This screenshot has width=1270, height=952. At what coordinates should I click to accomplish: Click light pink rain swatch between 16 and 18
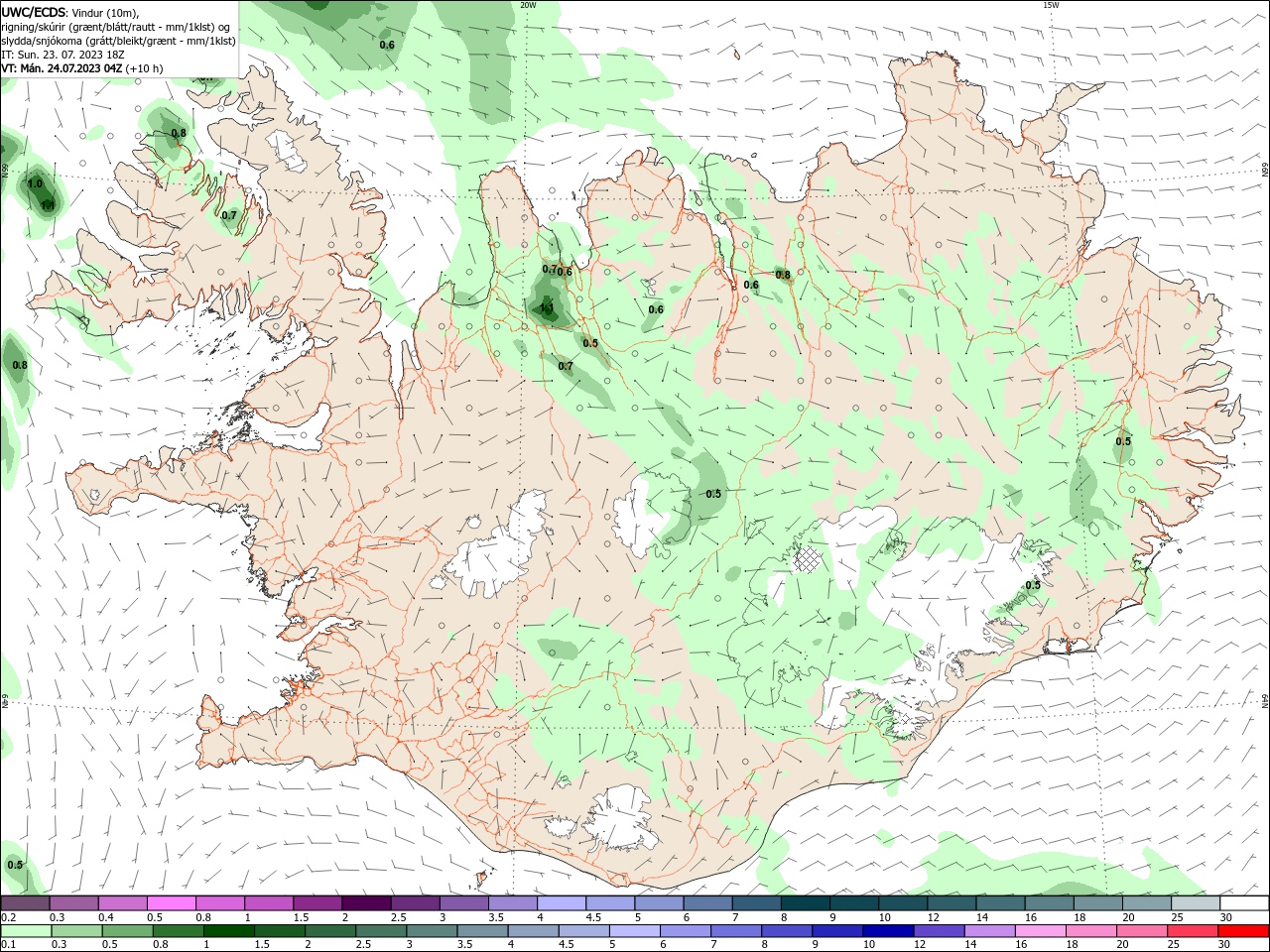click(x=1040, y=930)
